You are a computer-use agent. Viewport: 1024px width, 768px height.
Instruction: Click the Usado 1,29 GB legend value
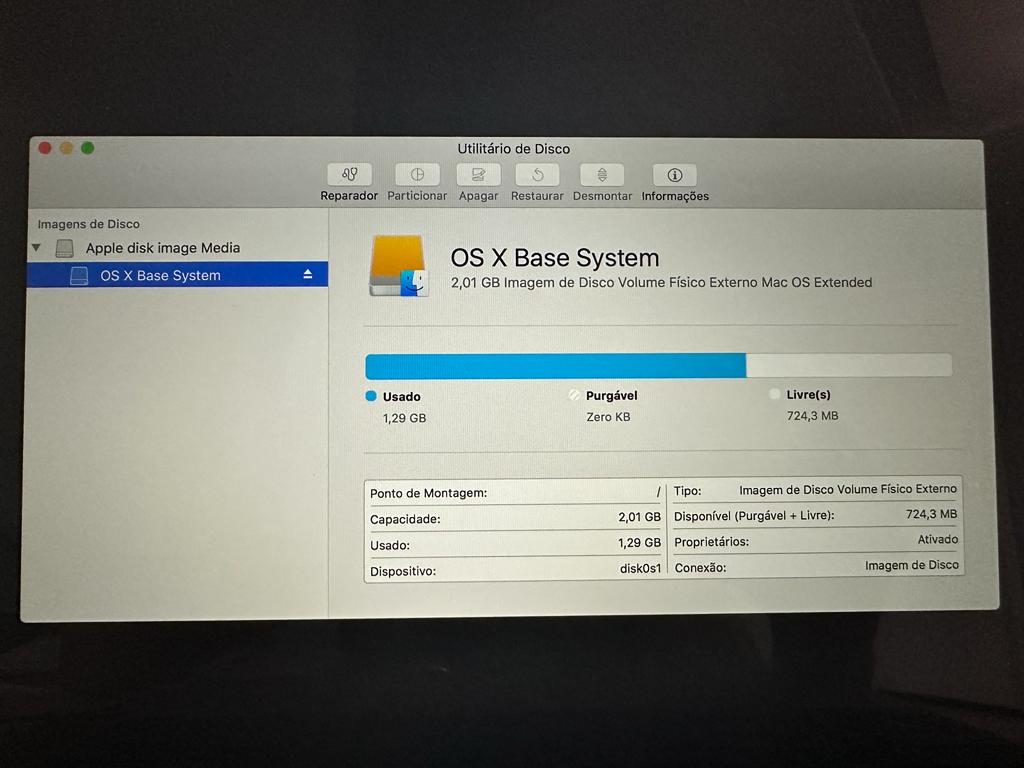[x=404, y=418]
